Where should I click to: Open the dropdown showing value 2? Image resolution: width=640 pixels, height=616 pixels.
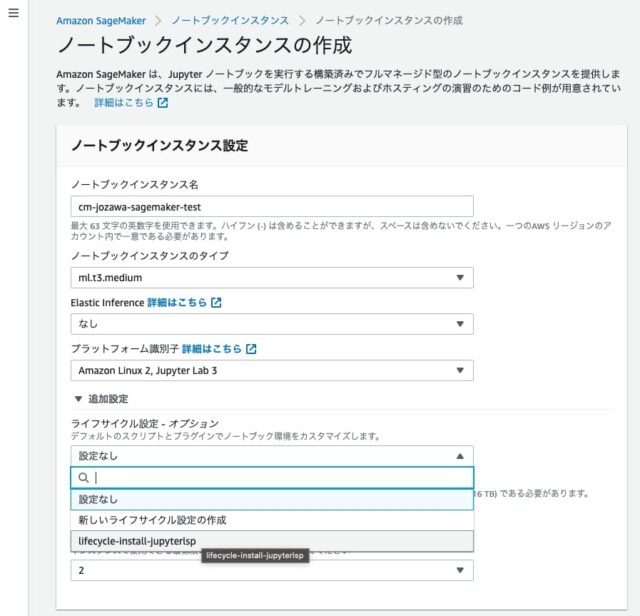[x=272, y=570]
